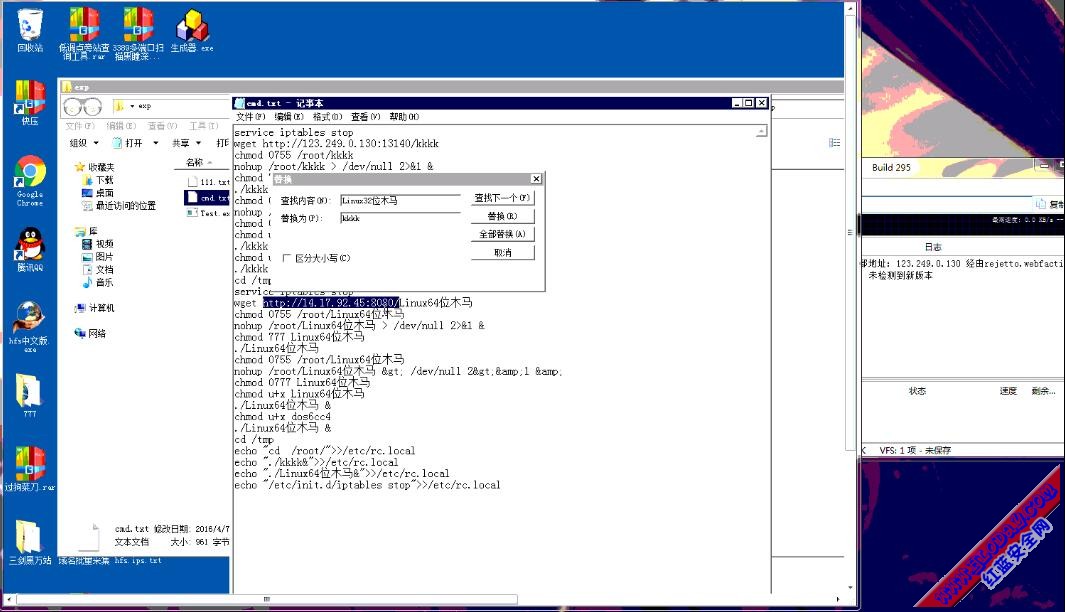This screenshot has height=612, width=1065.
Task: Click 计算机 in the Explorer navigation pane
Action: pos(100,308)
